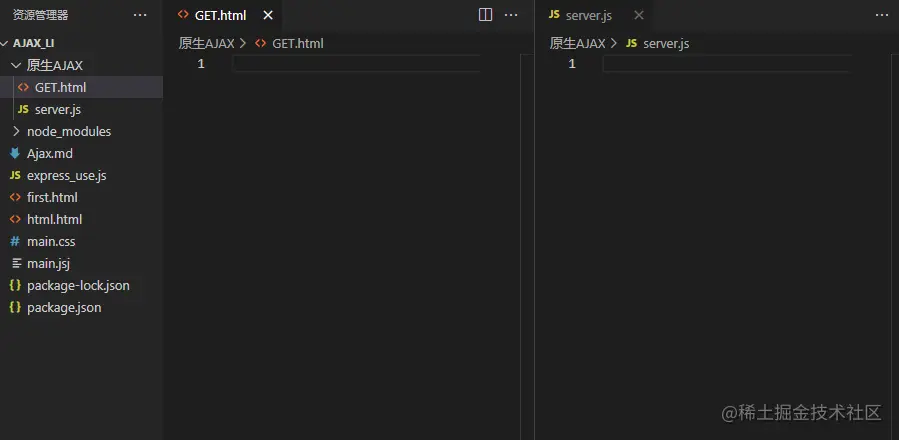This screenshot has height=440, width=899.
Task: Open the main.css file
Action: (81, 242)
